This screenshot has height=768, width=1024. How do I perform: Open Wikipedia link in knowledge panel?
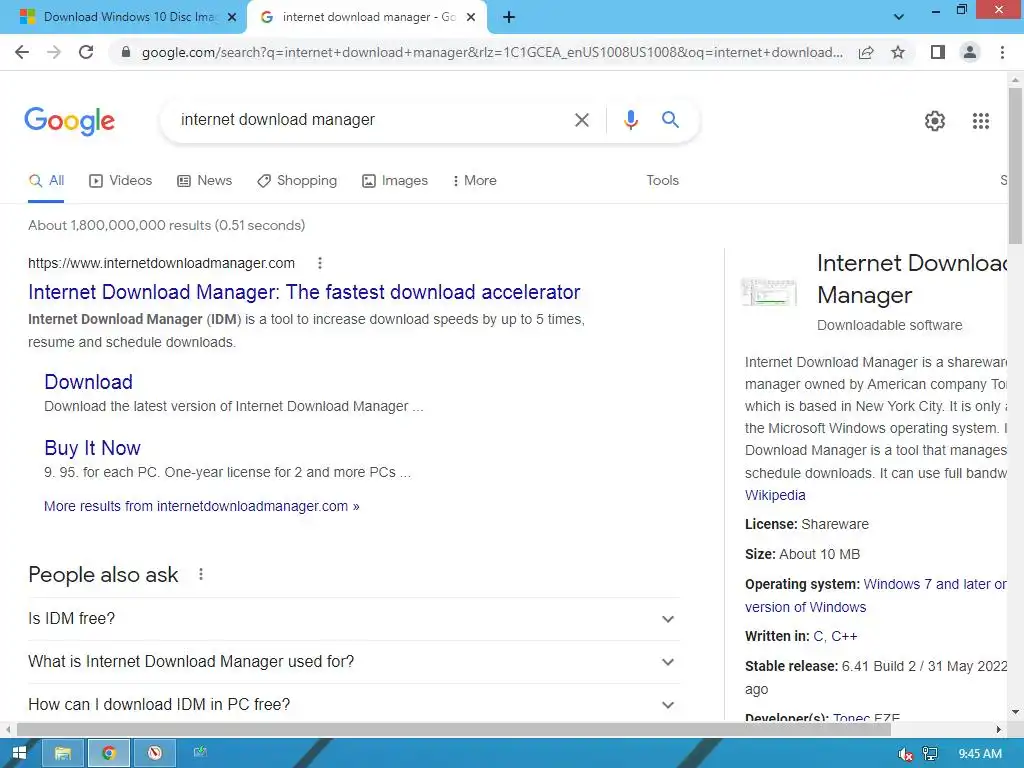[775, 495]
